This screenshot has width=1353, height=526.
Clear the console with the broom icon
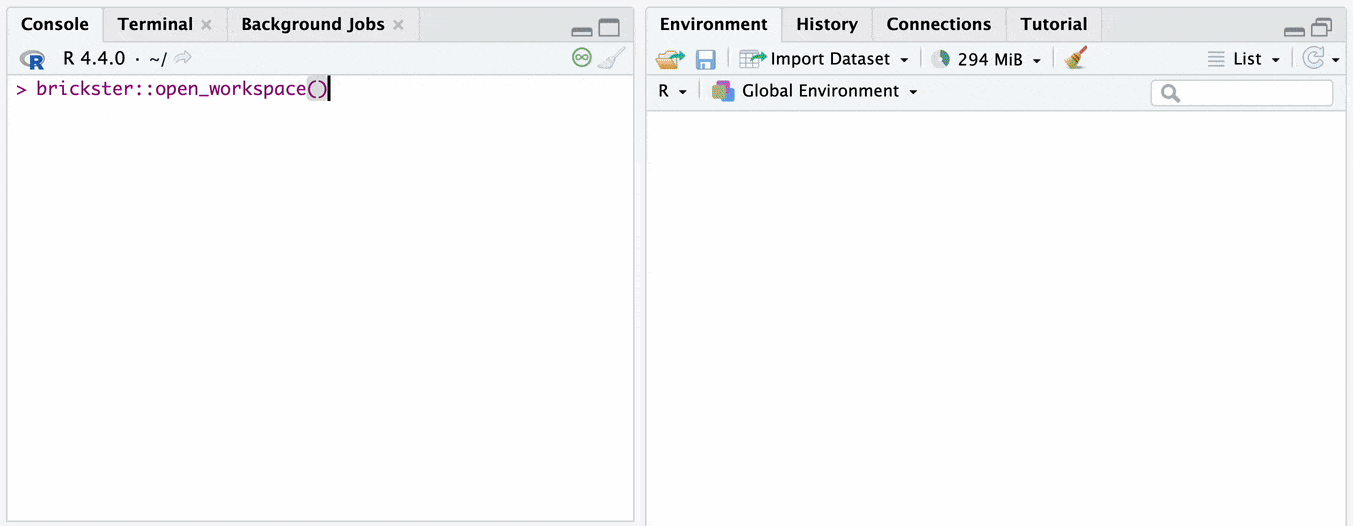click(x=611, y=58)
